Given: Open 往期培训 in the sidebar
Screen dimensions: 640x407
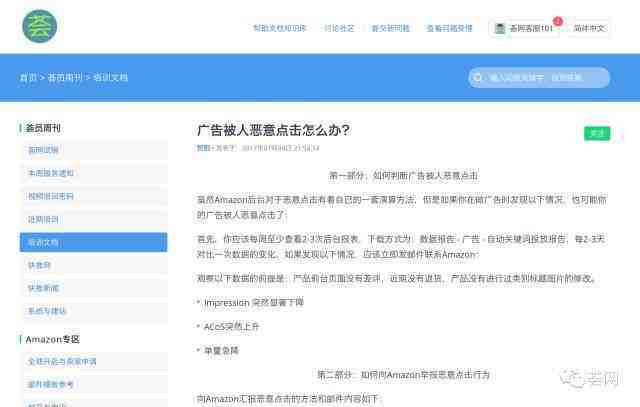Looking at the screenshot, I should click(x=93, y=219).
